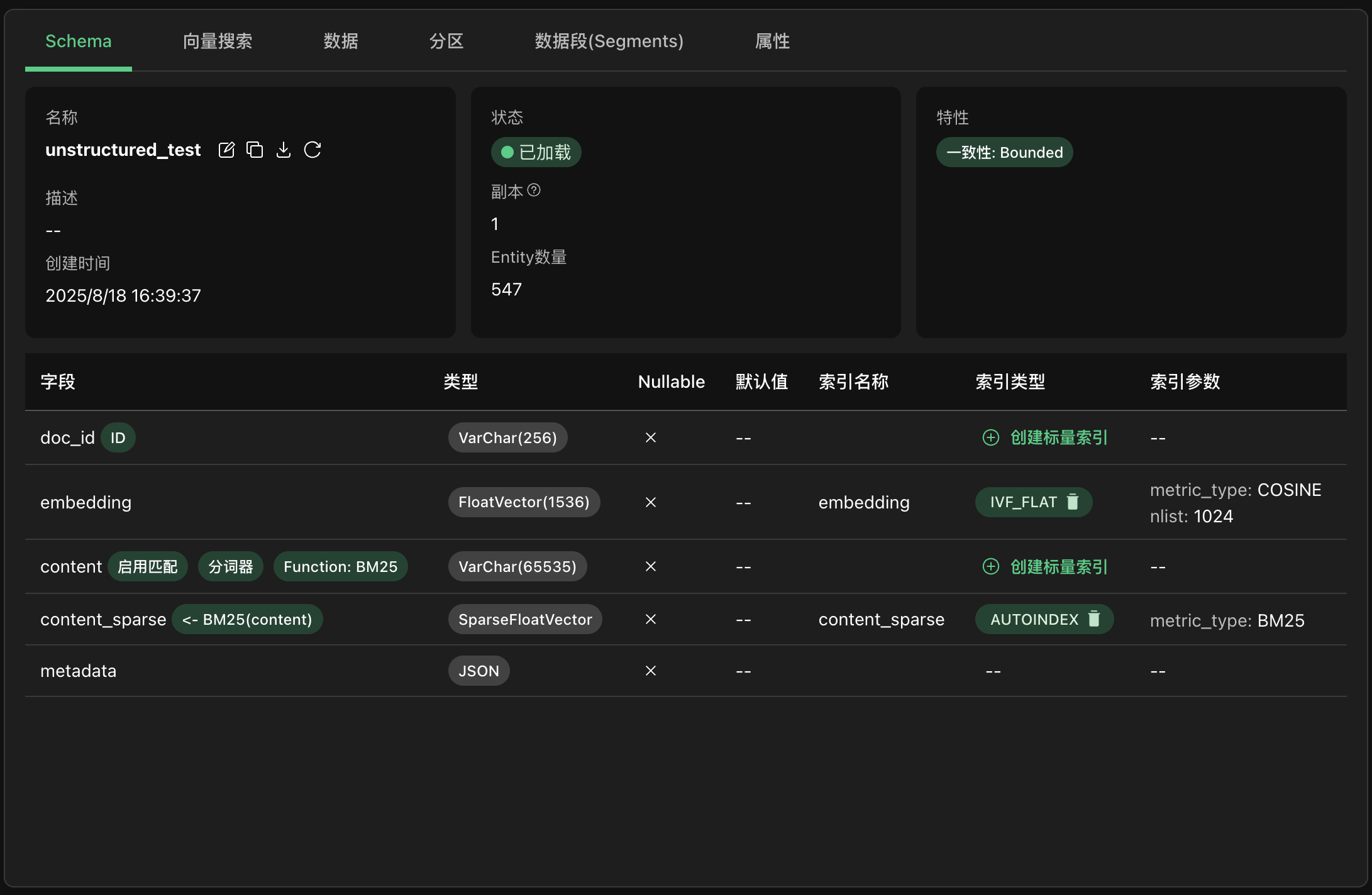Open the 数据 tab
This screenshot has width=1372, height=895.
click(x=341, y=41)
